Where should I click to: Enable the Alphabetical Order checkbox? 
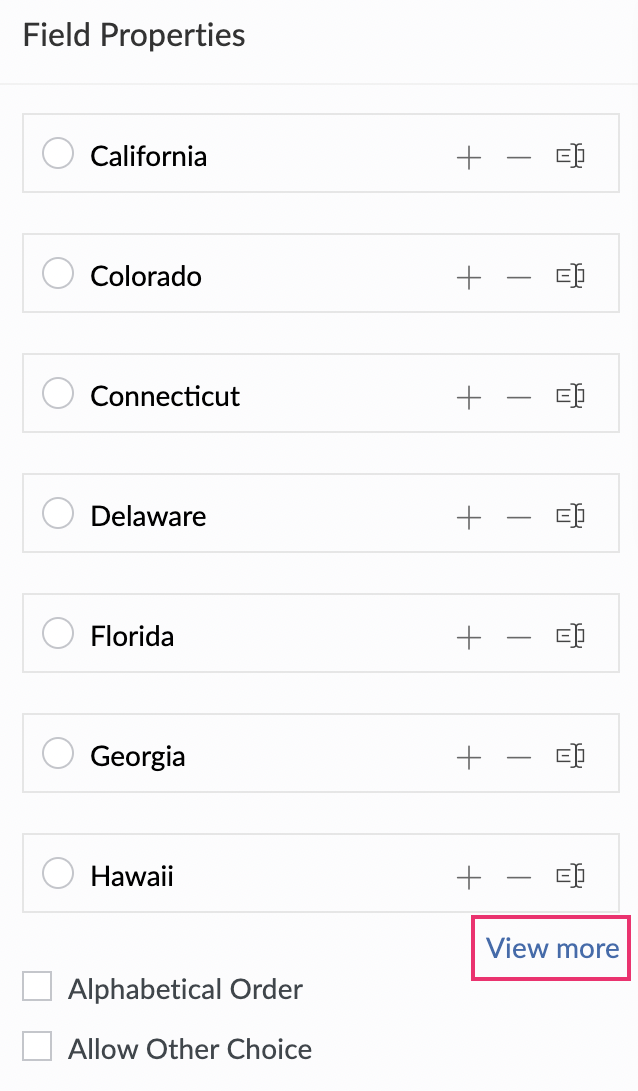pos(37,988)
